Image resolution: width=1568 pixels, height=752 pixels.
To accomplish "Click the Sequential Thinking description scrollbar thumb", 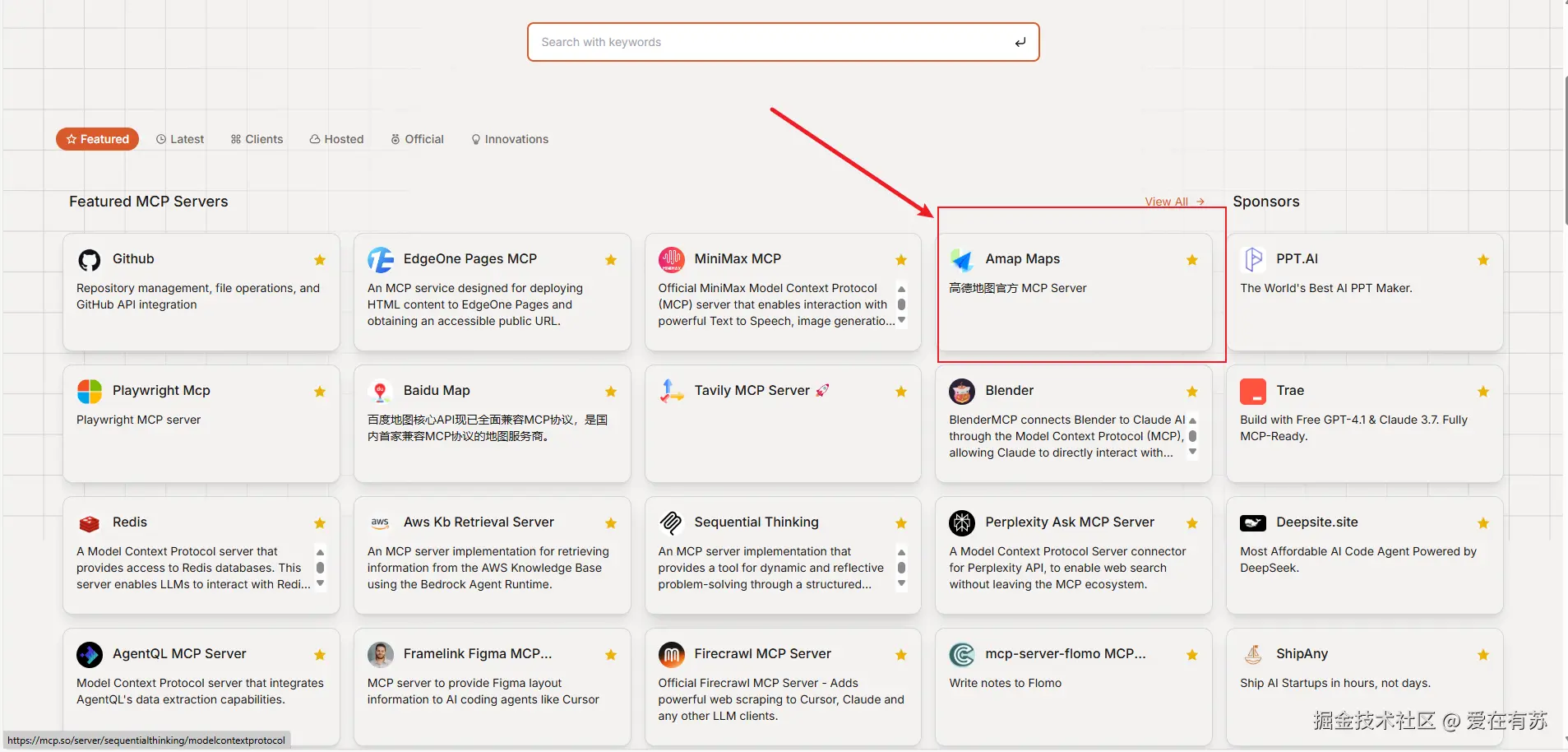I will pyautogui.click(x=902, y=568).
